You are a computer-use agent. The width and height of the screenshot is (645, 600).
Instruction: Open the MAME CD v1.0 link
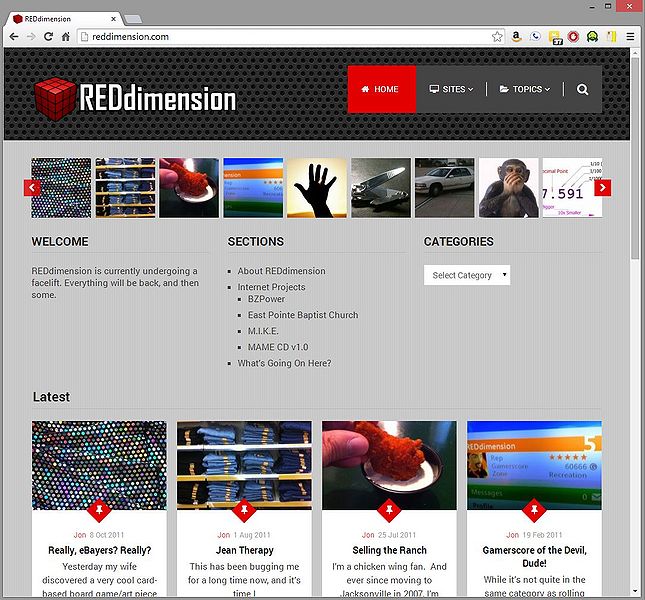[278, 347]
